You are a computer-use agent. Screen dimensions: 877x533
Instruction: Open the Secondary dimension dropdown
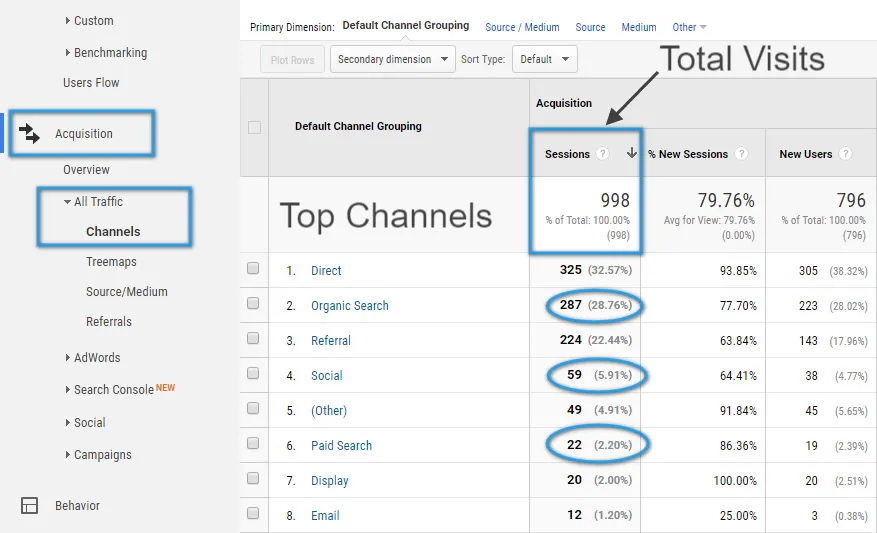click(x=393, y=59)
